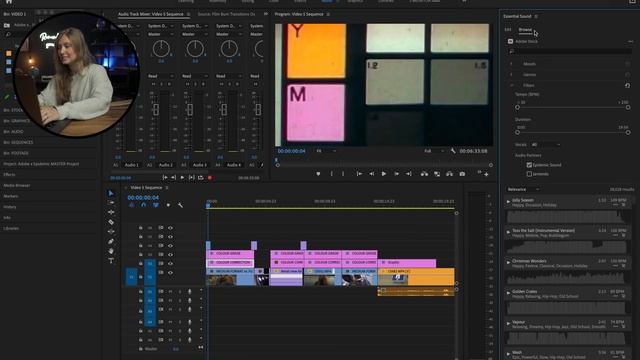Go to Out point in Program monitor
Image resolution: width=640 pixels, height=360 pixels.
(x=409, y=174)
